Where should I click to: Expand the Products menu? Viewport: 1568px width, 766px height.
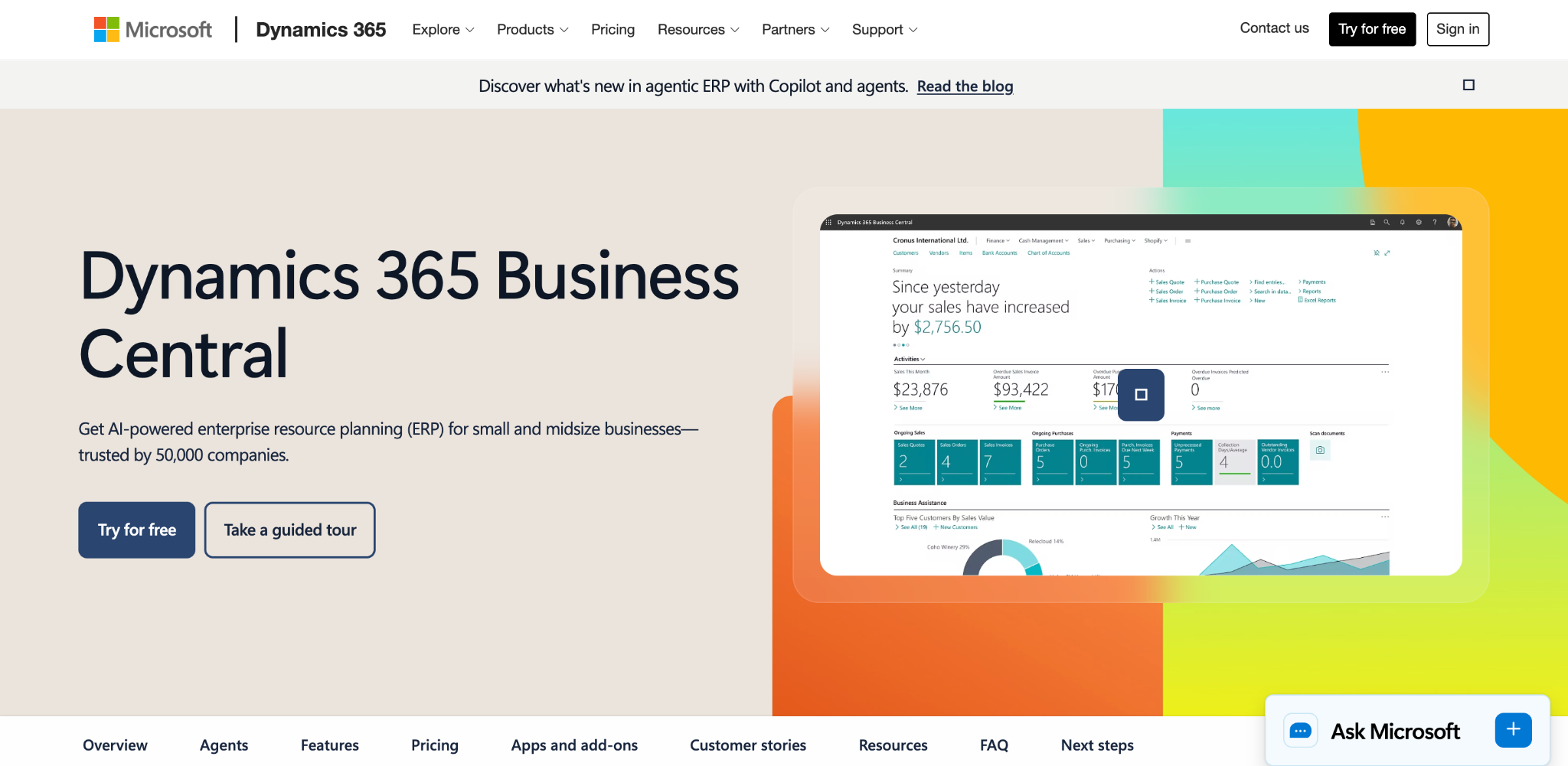click(x=533, y=29)
